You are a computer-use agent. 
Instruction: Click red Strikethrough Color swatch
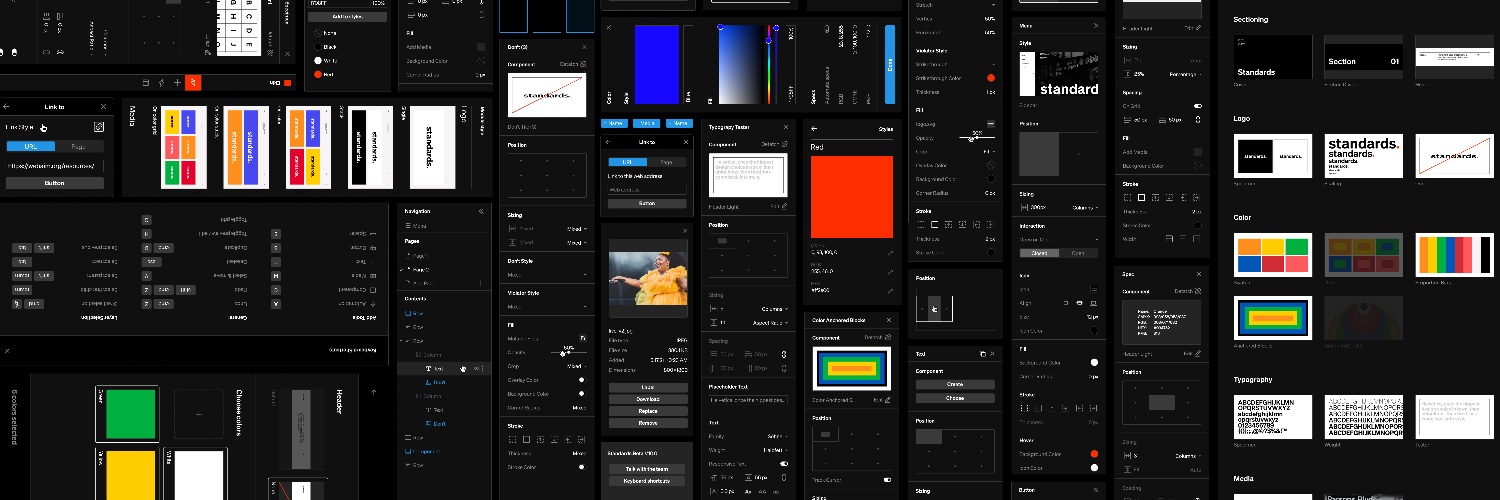point(990,78)
